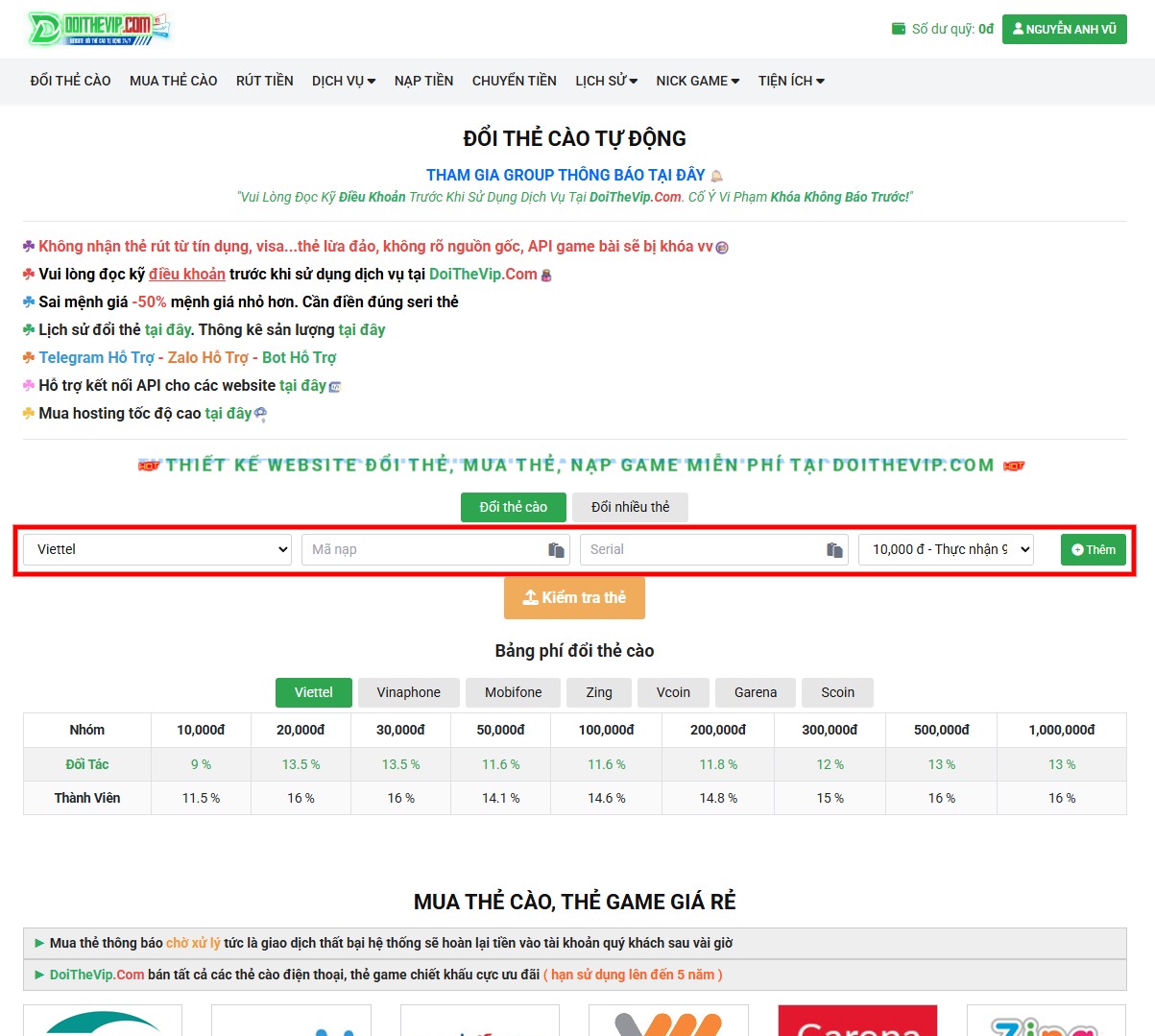Click the wallet icon beside Số dư quỹ
Screen dimensions: 1155x1036
[900, 29]
